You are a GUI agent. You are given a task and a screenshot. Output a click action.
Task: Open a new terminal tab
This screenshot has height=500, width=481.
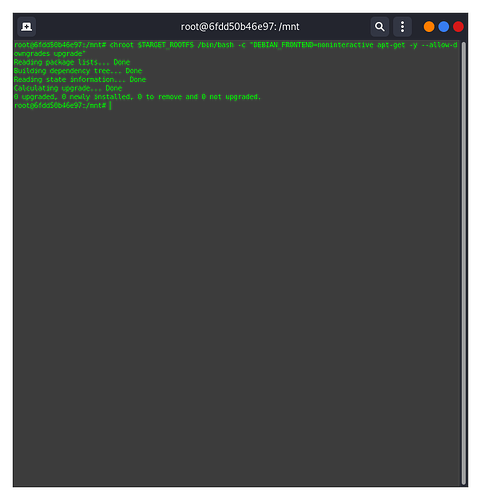click(26, 27)
